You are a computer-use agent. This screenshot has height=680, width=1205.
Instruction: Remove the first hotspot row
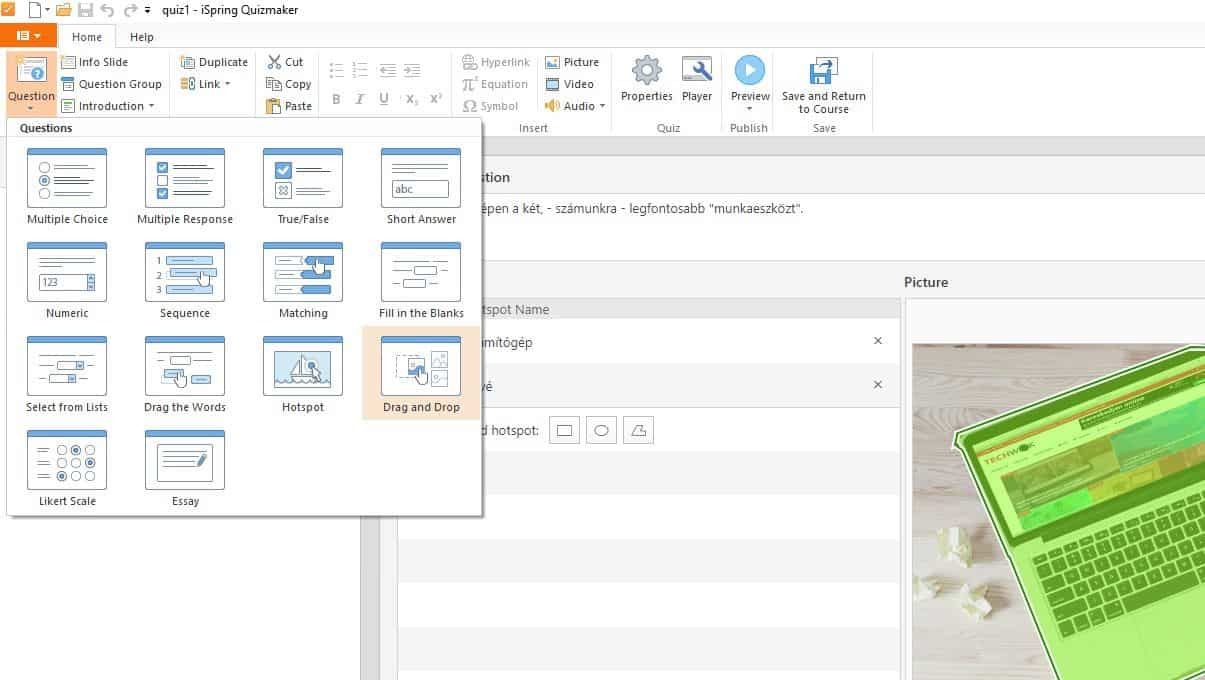click(878, 341)
